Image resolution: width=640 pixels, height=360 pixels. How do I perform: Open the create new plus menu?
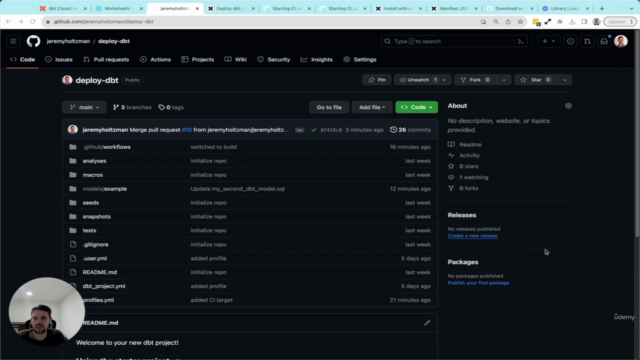click(548, 41)
